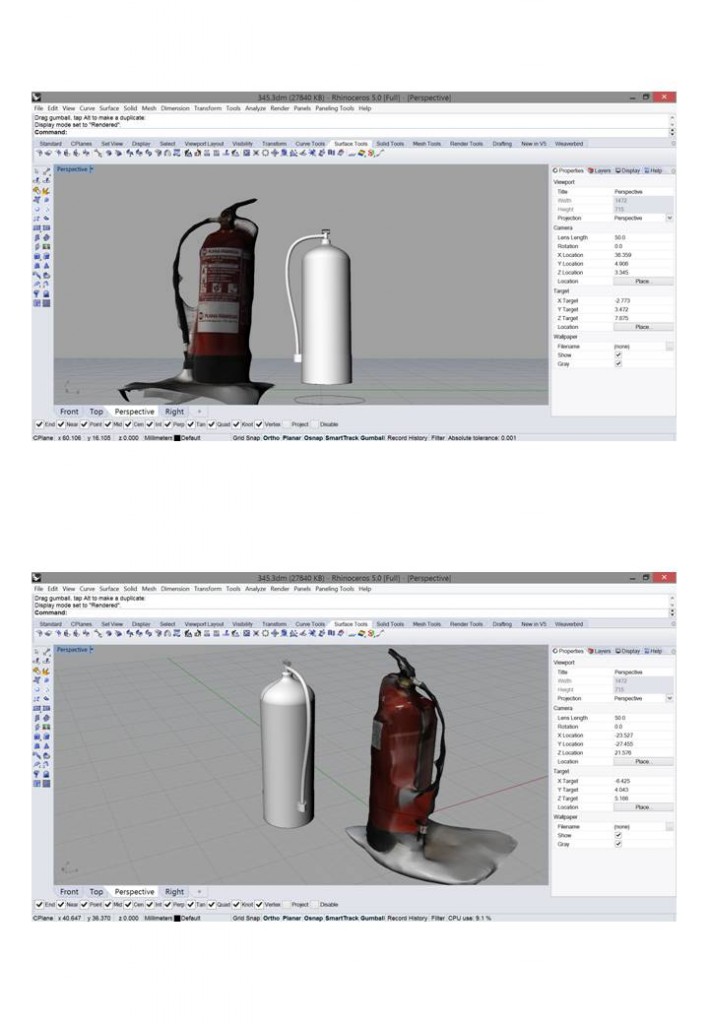Click Place button for camera location, upper window
Screen dimensions: 709x1024
642,281
